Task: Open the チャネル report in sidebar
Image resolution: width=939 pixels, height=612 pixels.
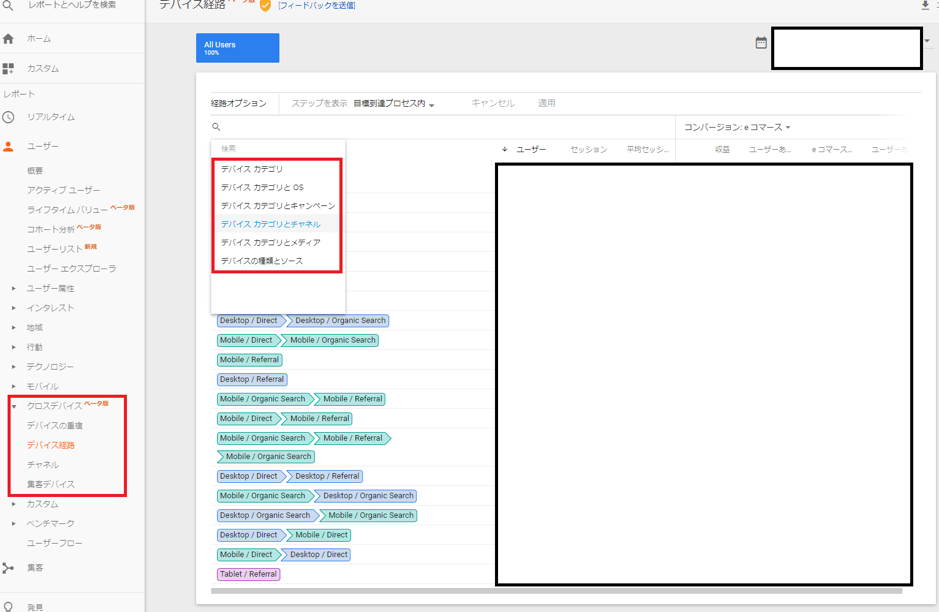Action: (43, 465)
